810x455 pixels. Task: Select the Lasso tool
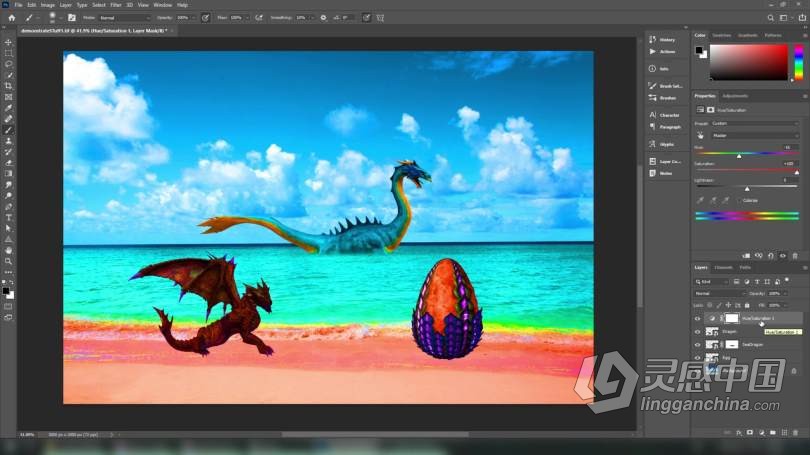coord(8,64)
